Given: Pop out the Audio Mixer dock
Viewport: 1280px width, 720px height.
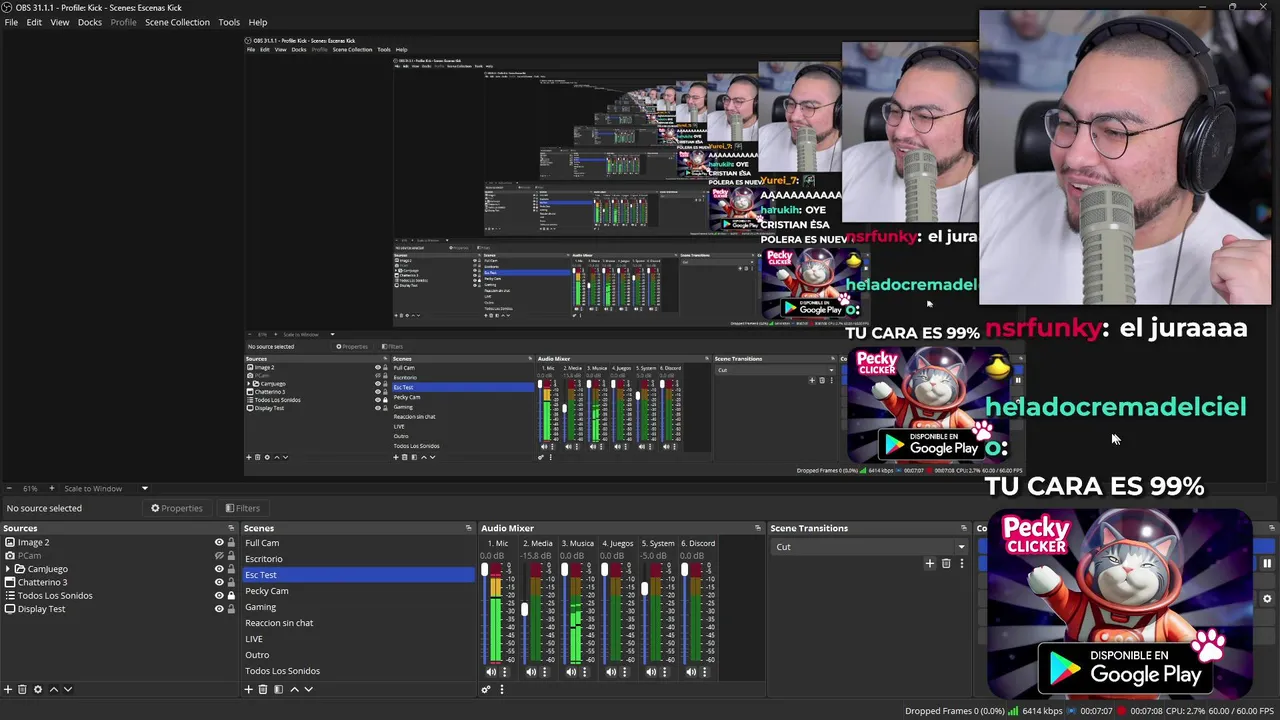Looking at the screenshot, I should coord(757,528).
